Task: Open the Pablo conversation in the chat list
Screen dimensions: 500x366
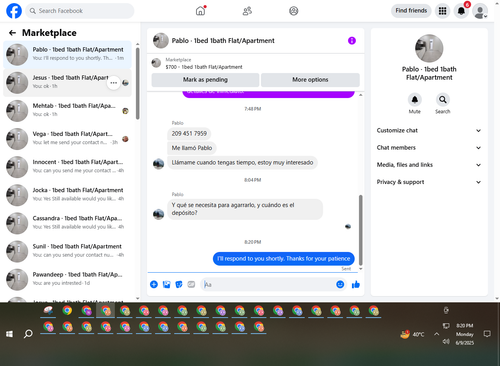Action: (67, 54)
